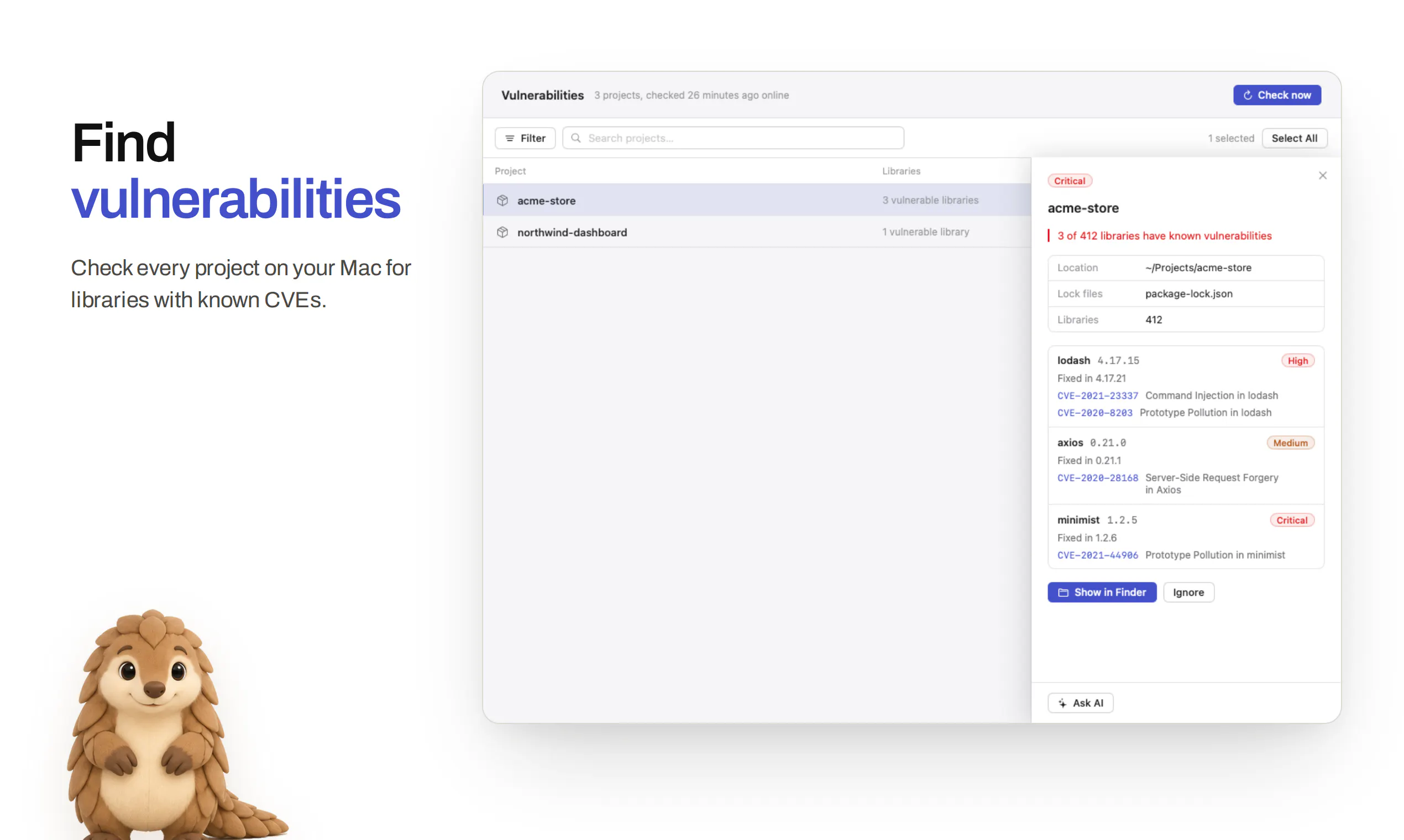
Task: Click the ~/Projects/acme-store location value
Action: click(1198, 267)
